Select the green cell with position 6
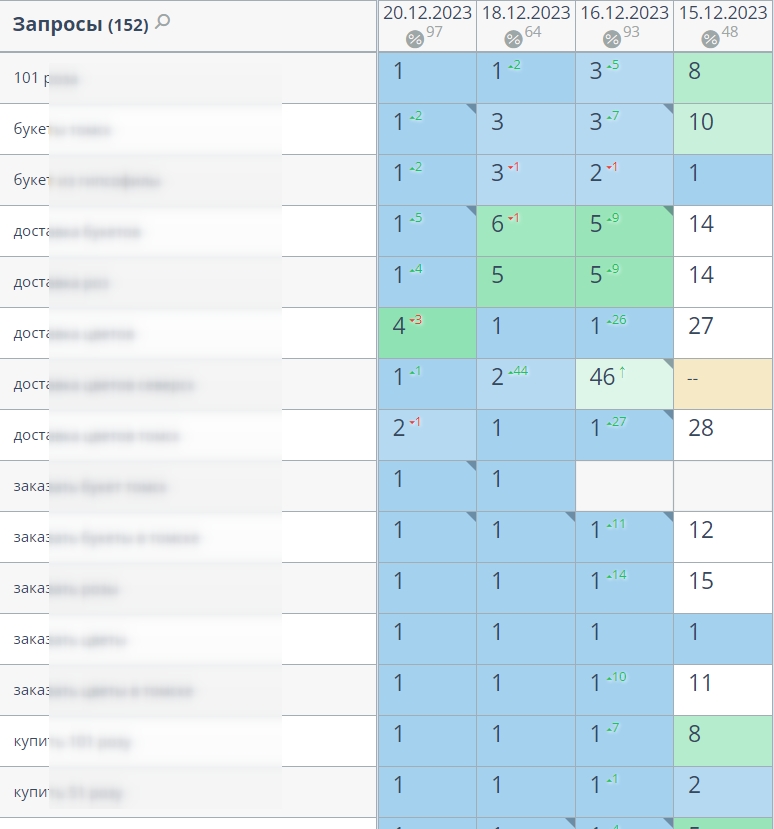The width and height of the screenshot is (774, 829). click(x=526, y=231)
